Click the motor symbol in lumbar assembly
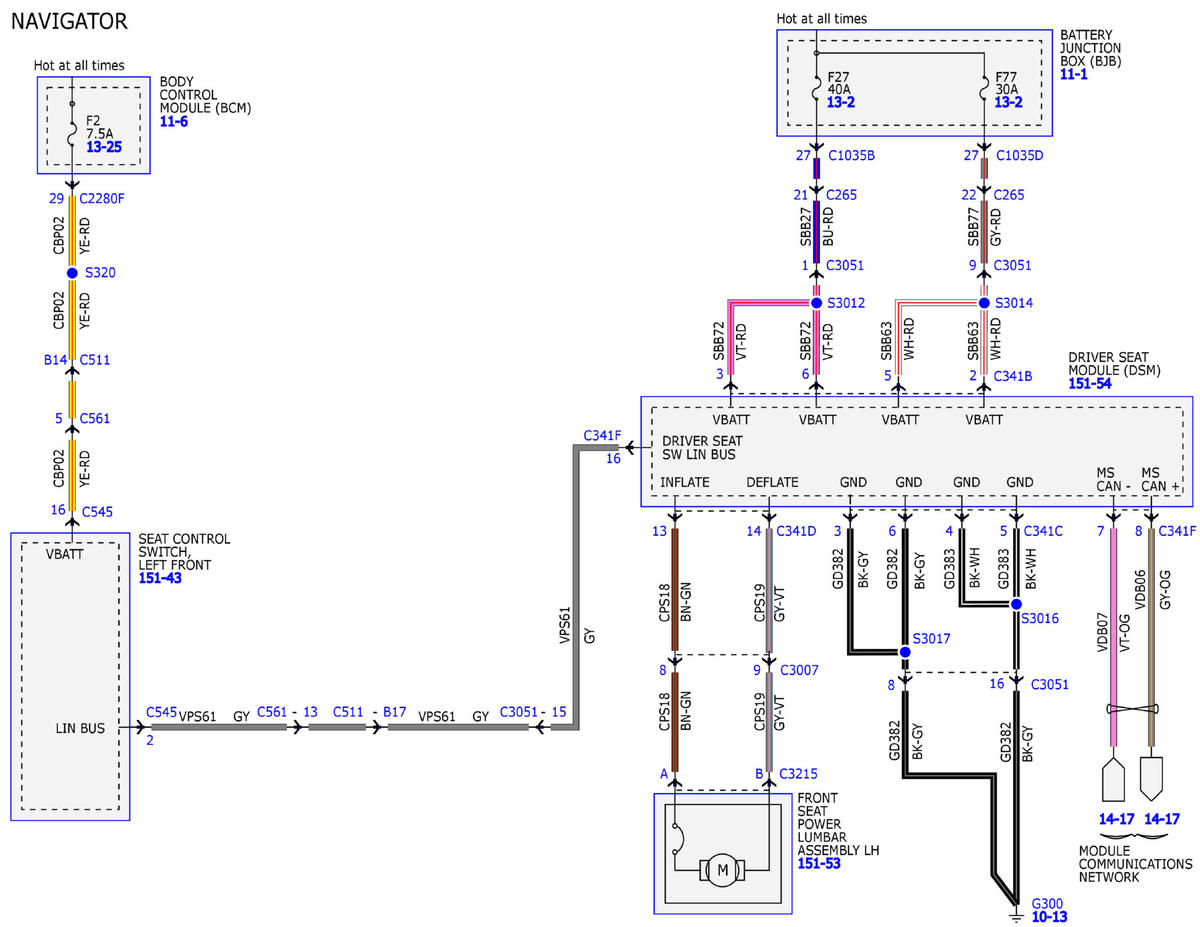 (x=721, y=870)
